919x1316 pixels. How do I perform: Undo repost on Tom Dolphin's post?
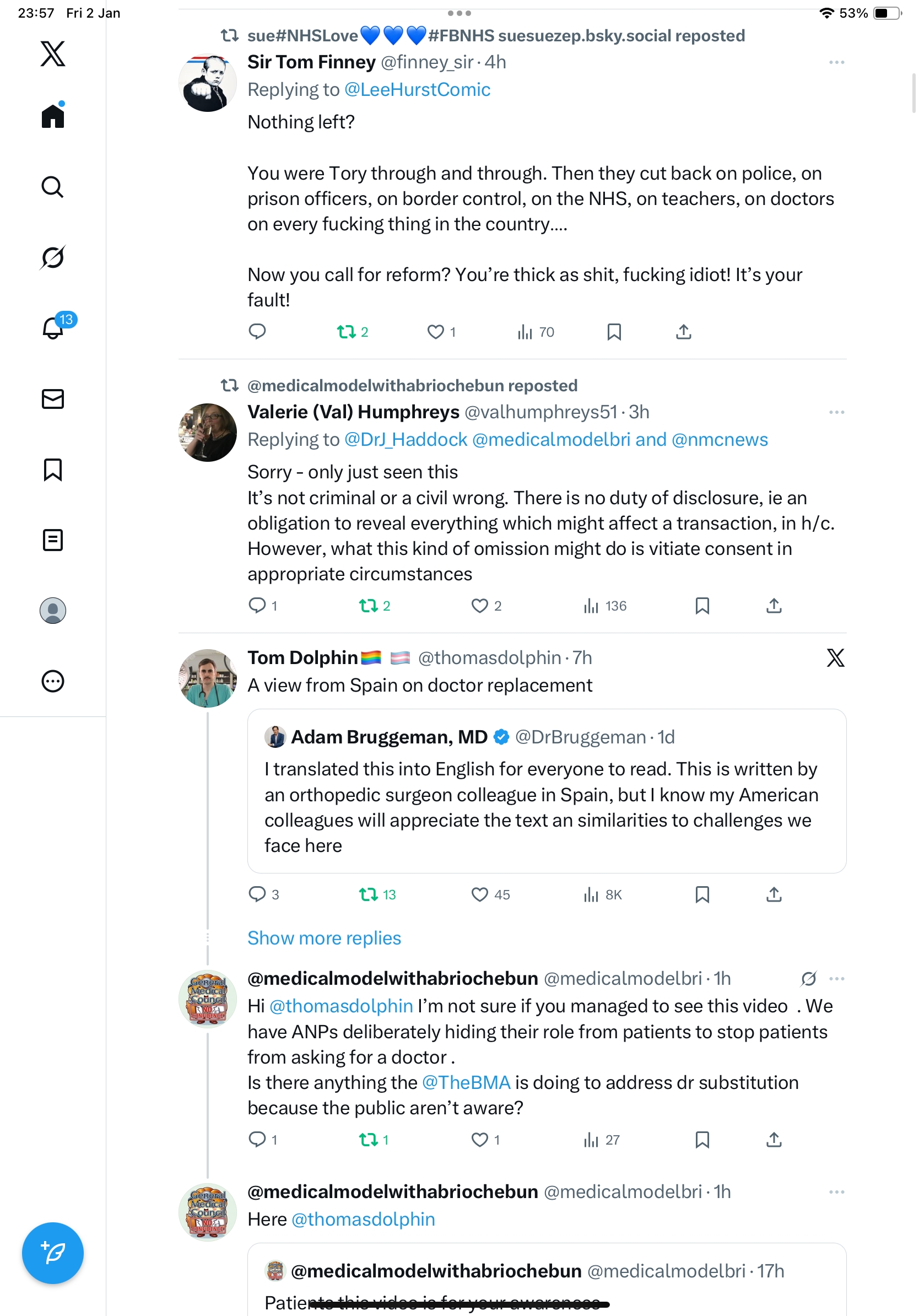tap(368, 894)
